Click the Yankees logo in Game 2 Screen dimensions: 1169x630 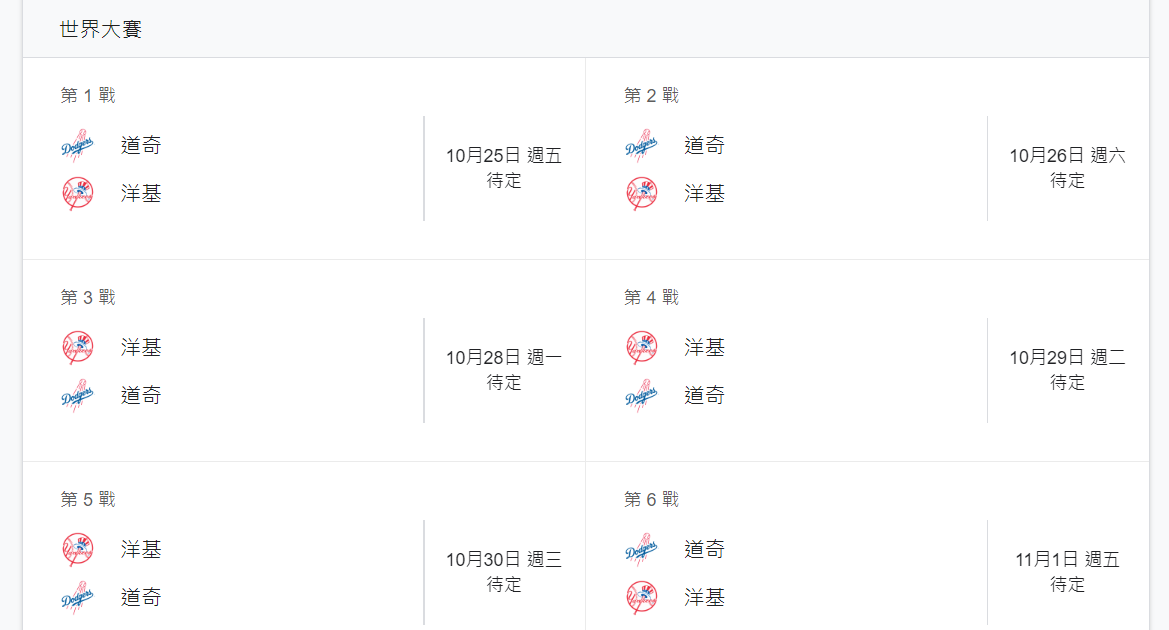(641, 193)
